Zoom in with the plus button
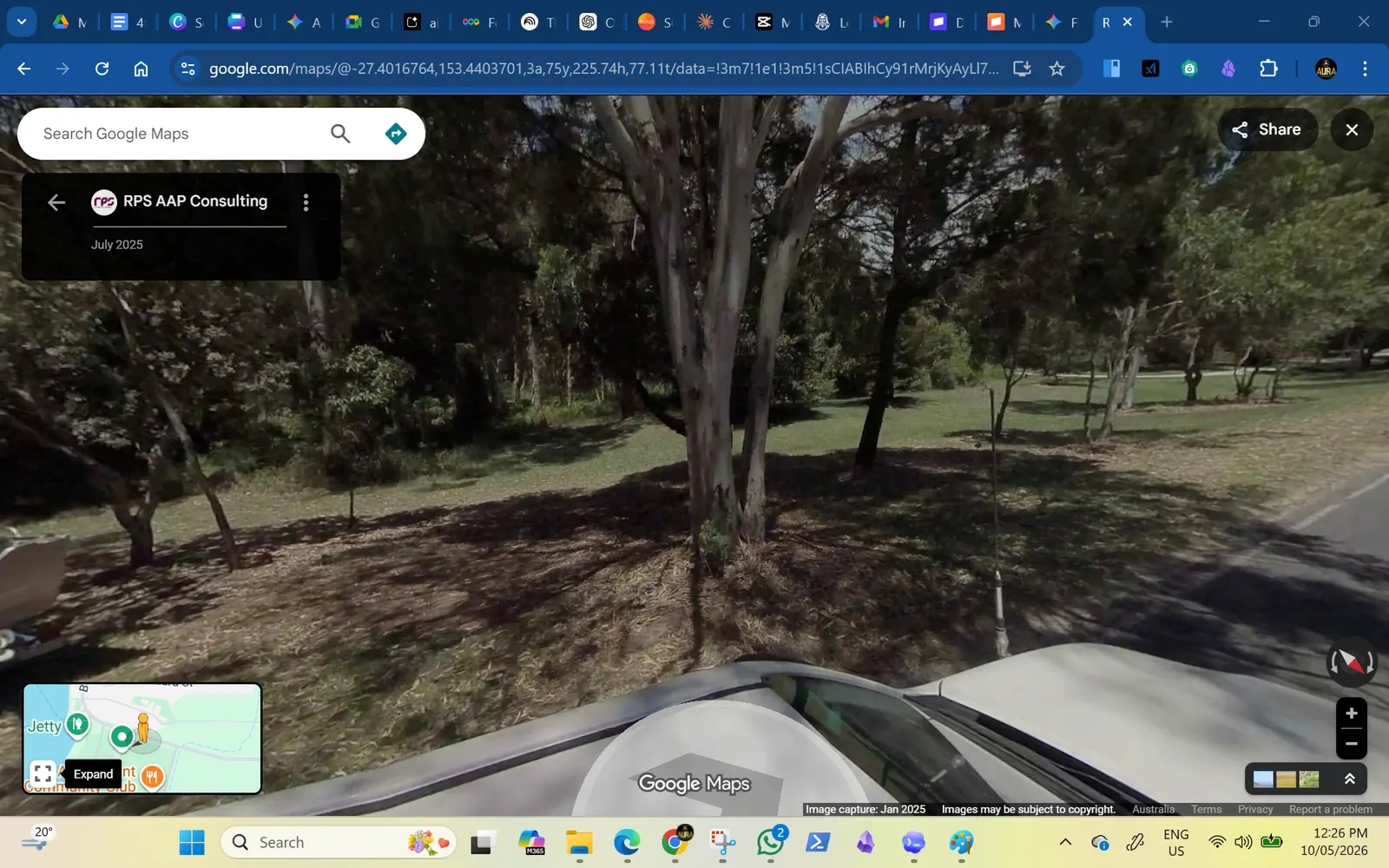The width and height of the screenshot is (1389, 868). (1351, 713)
